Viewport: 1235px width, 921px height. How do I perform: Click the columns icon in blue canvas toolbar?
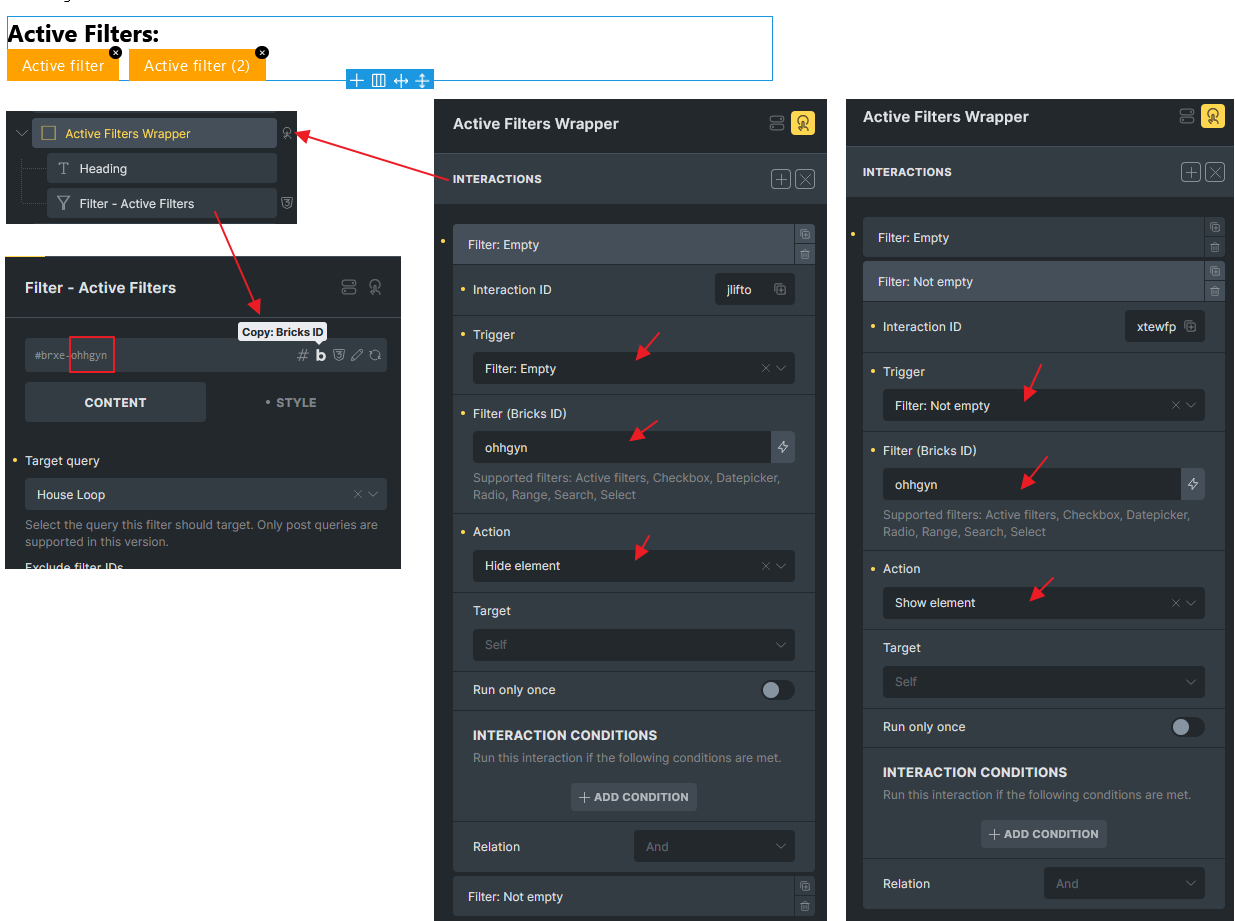379,80
